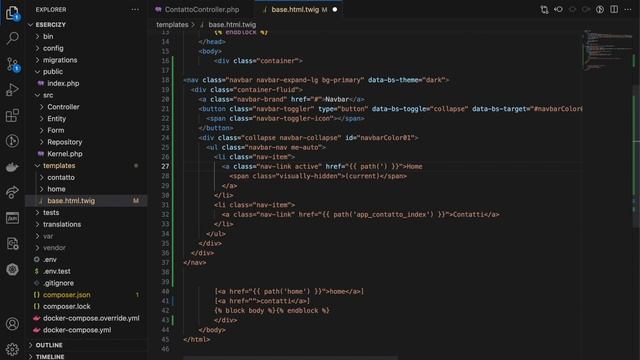
Task: Expand the config folder
Action: (x=53, y=48)
